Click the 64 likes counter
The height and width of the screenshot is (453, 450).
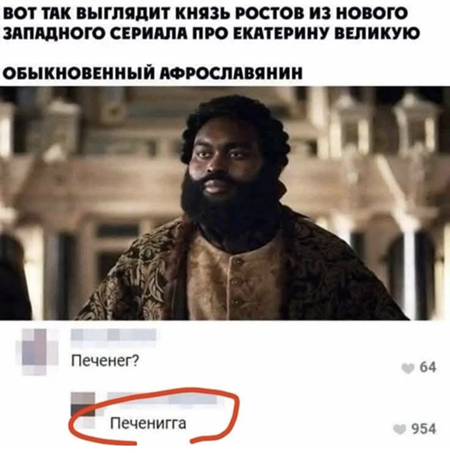428,367
